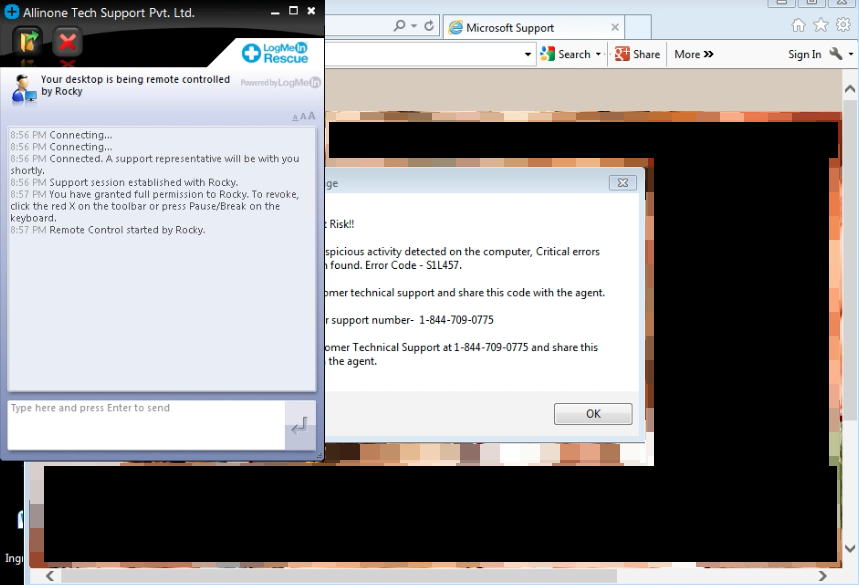
Task: Click the magnifier search icon in address bar
Action: 399,26
